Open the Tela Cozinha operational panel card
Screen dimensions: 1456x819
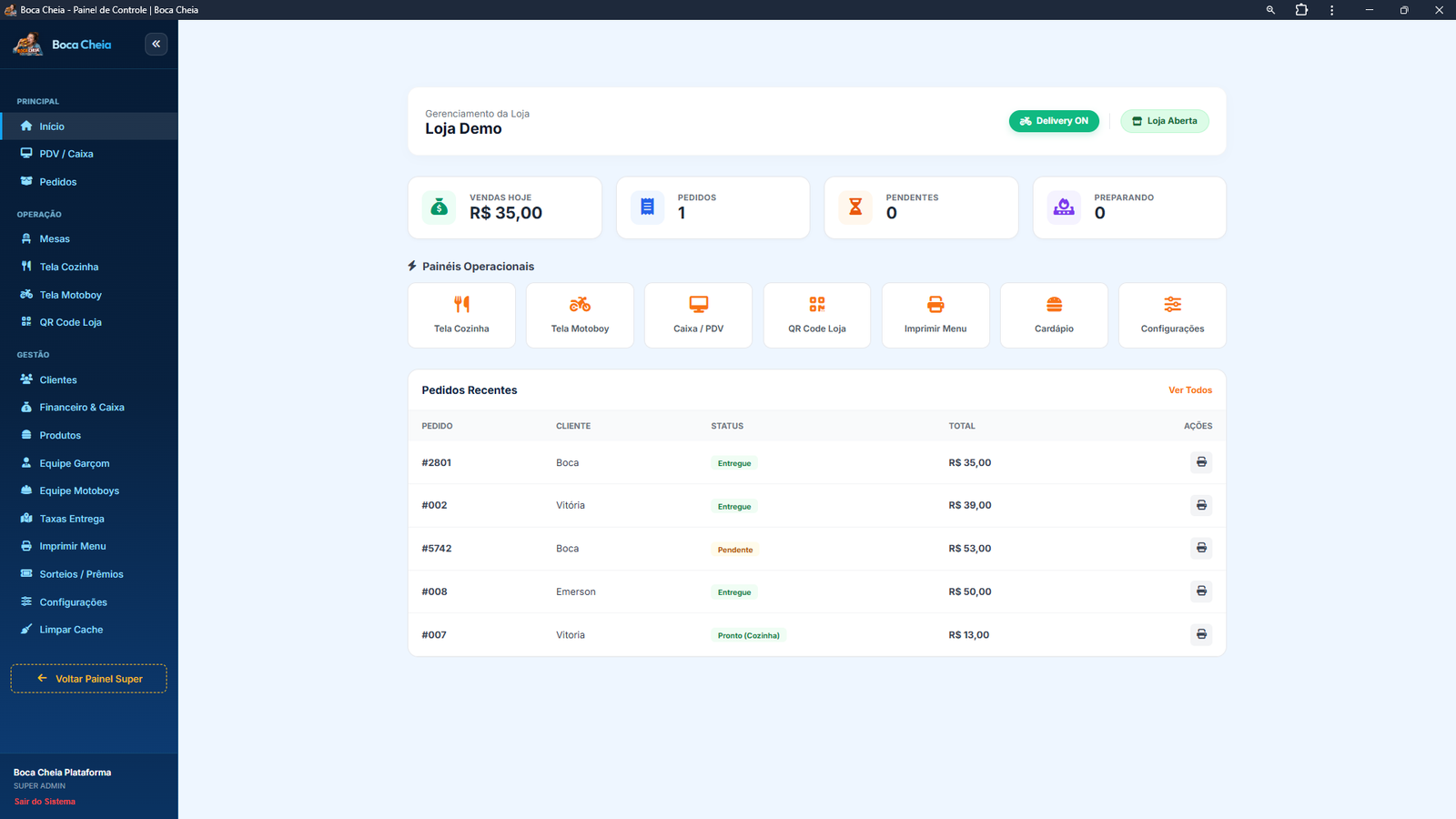click(x=461, y=315)
